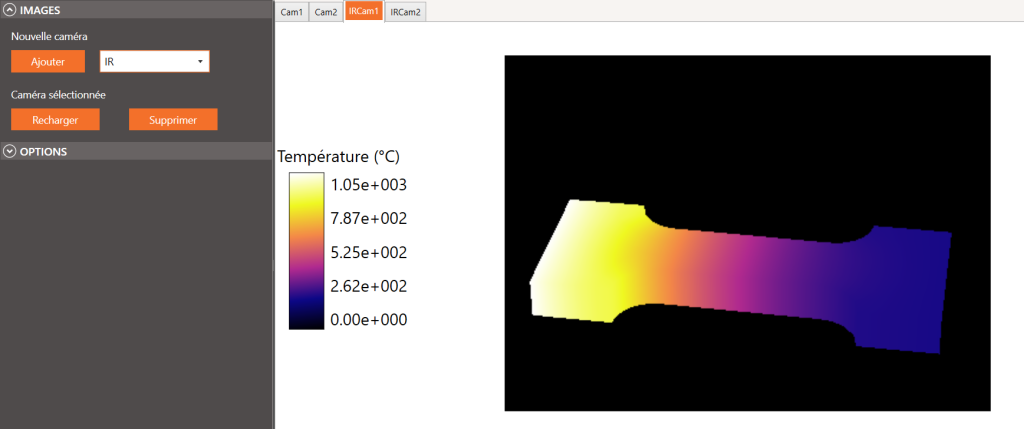Viewport: 1024px width, 429px height.
Task: Click the Recharger button
Action: pos(56,120)
